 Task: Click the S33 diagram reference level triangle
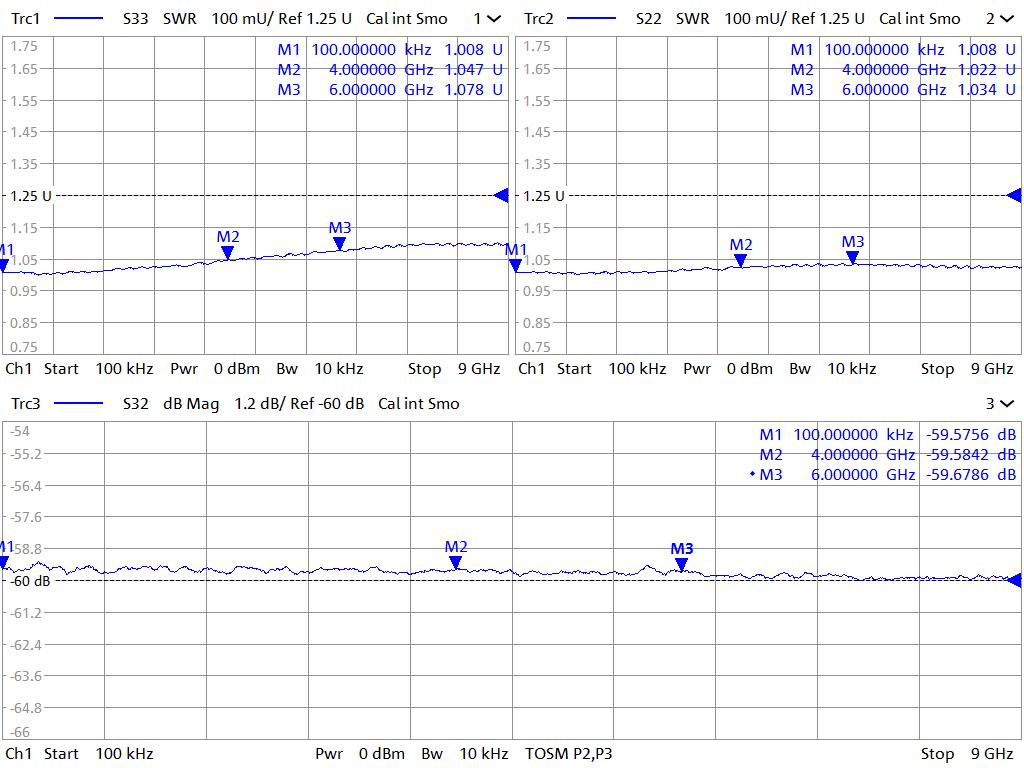coord(501,195)
